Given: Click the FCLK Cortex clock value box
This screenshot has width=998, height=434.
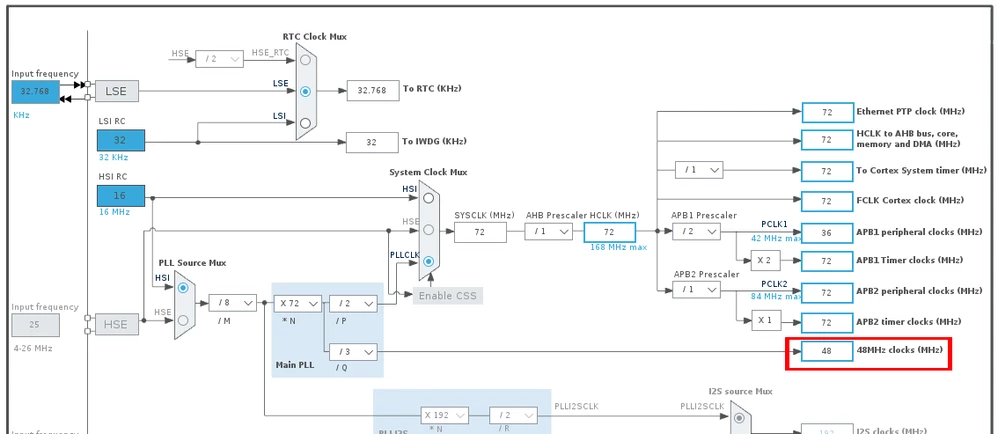Looking at the screenshot, I should click(x=827, y=202).
